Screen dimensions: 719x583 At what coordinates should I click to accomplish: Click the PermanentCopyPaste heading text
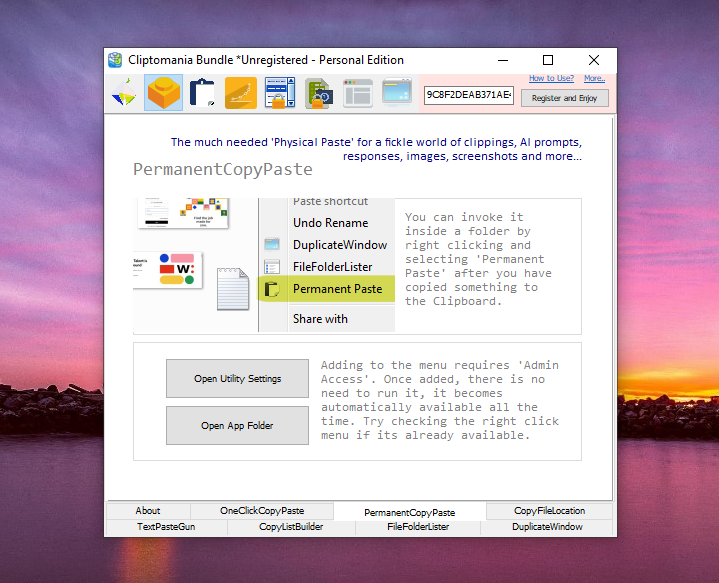(223, 169)
